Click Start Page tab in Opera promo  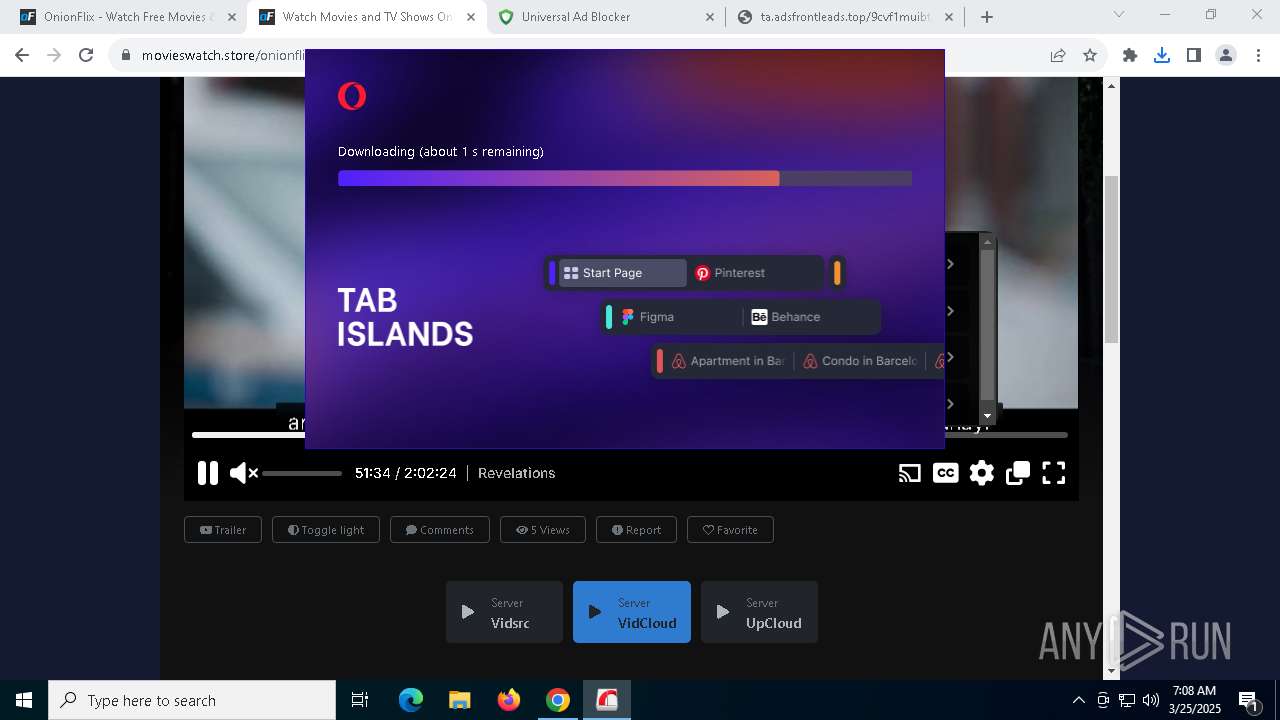coord(623,273)
